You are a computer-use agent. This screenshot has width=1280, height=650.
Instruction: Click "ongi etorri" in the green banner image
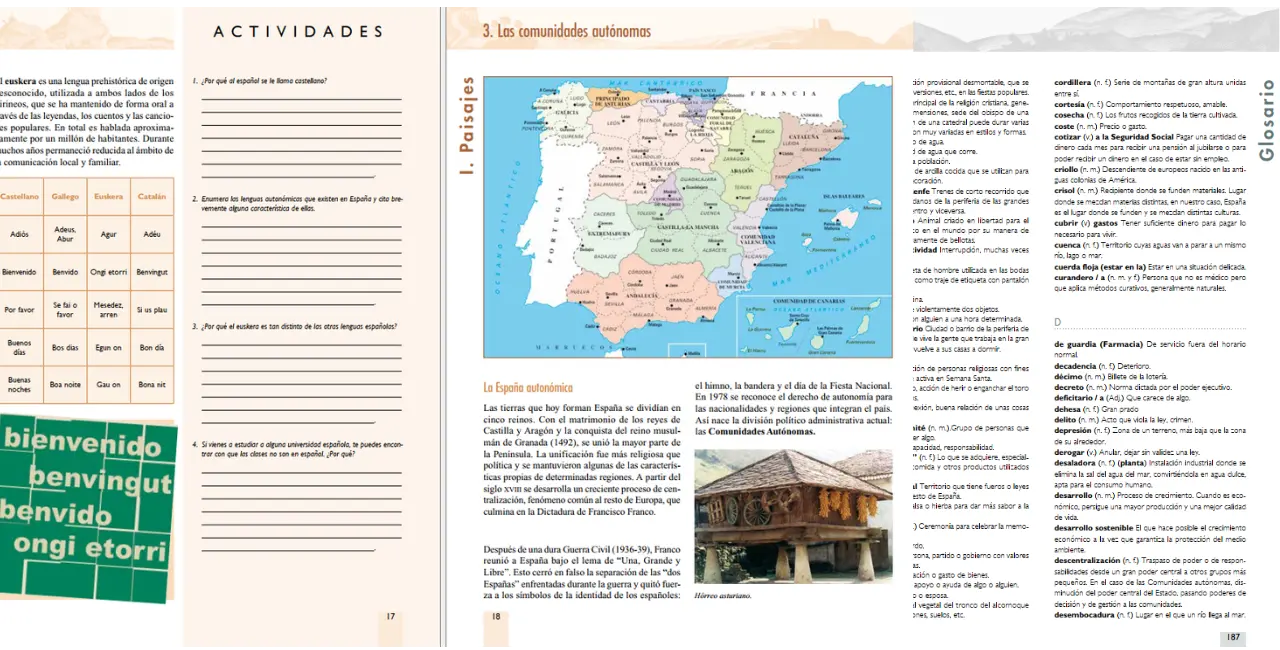point(90,548)
